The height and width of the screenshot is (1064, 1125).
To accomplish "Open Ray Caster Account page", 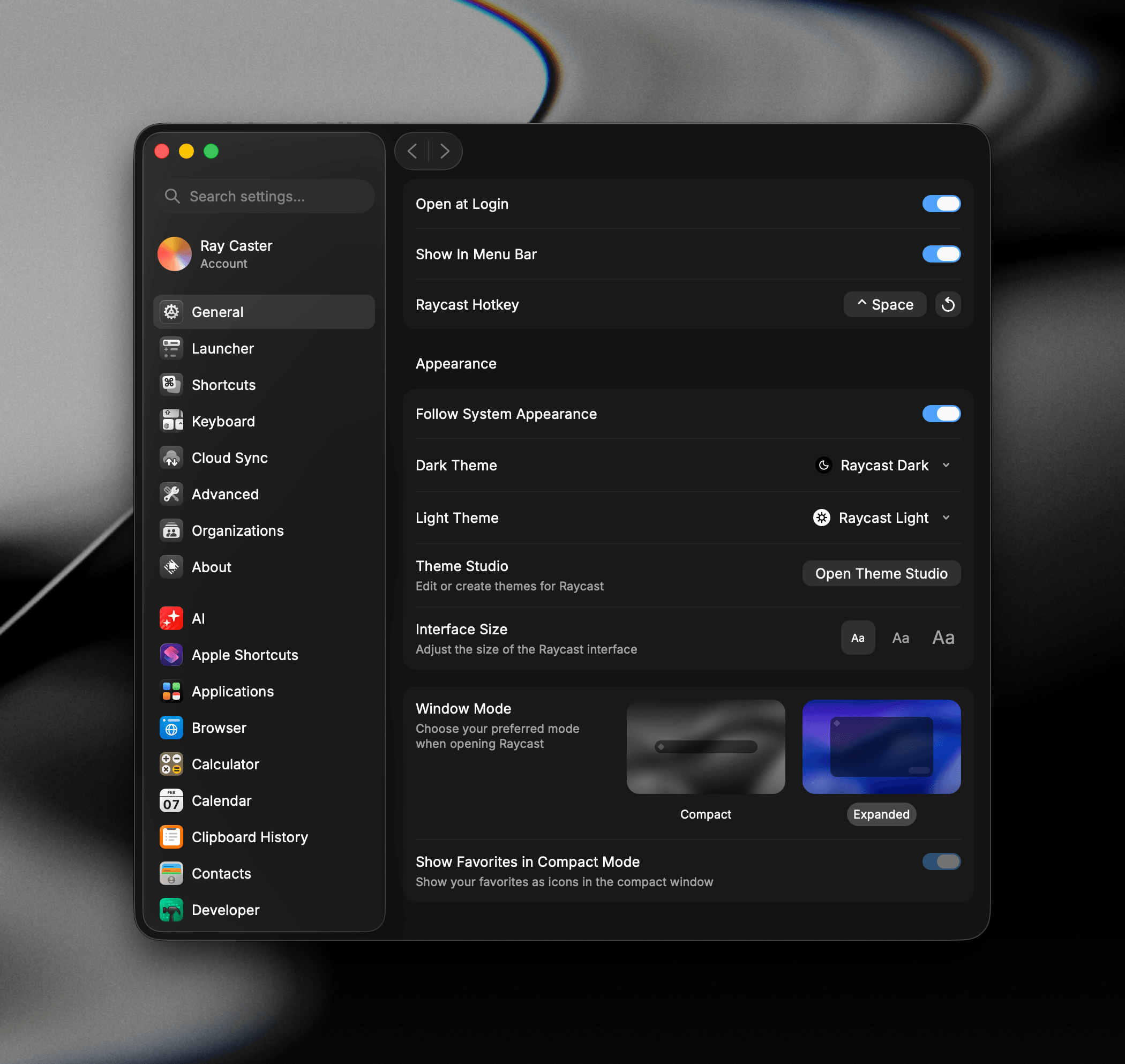I will [264, 254].
